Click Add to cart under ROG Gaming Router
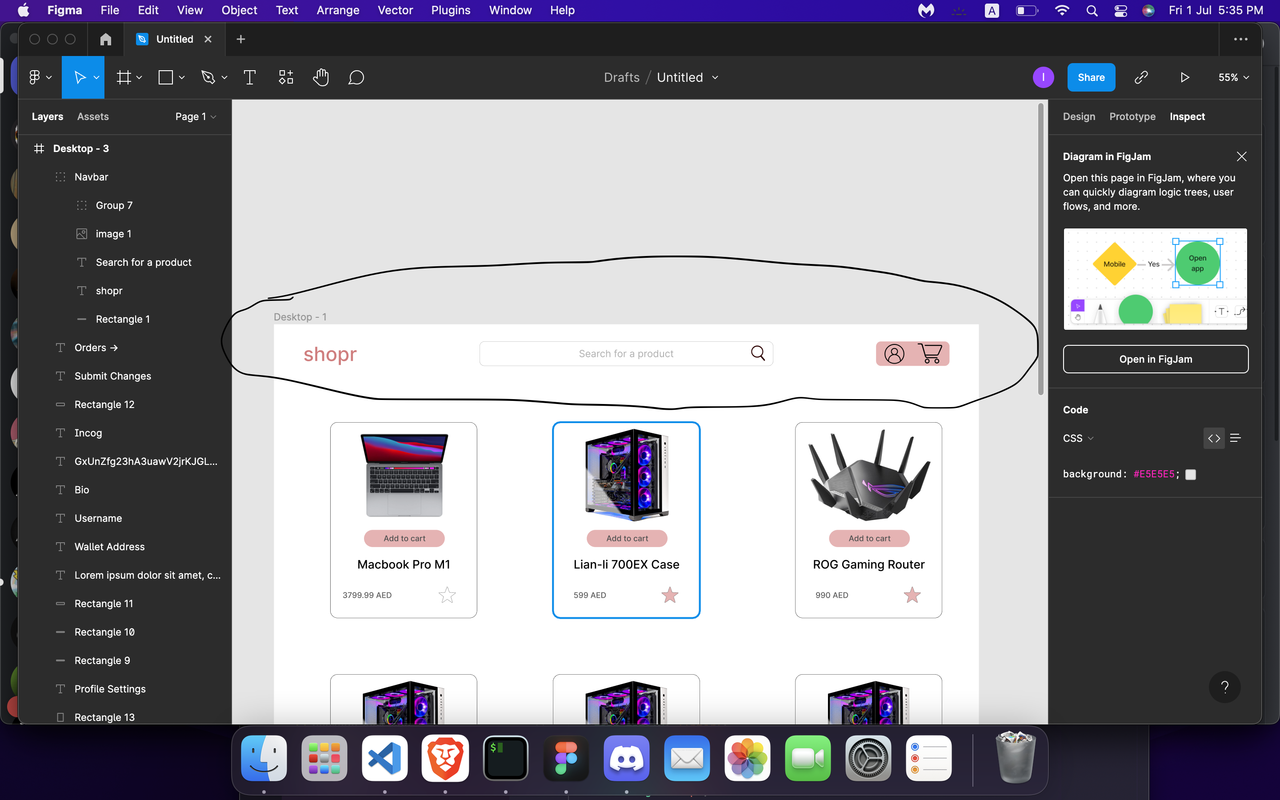Viewport: 1280px width, 800px height. [869, 538]
